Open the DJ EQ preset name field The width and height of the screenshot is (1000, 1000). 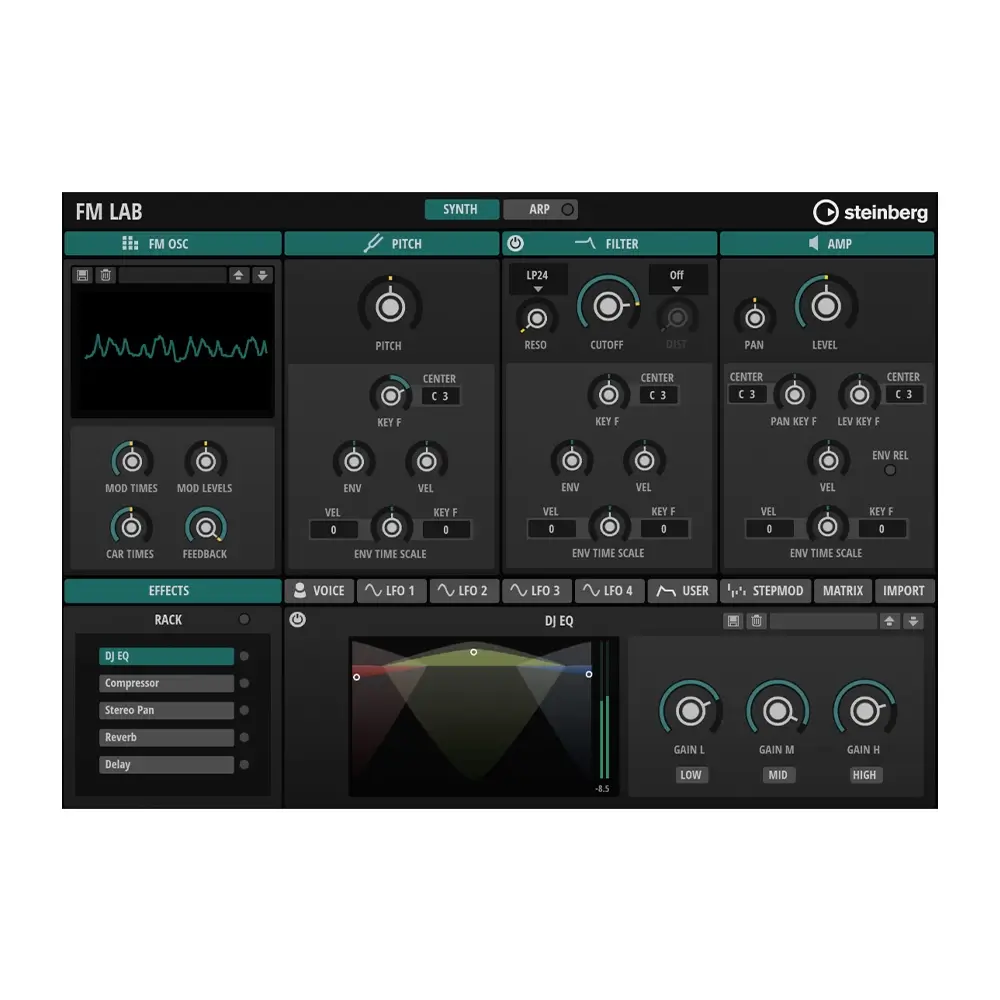tap(823, 621)
